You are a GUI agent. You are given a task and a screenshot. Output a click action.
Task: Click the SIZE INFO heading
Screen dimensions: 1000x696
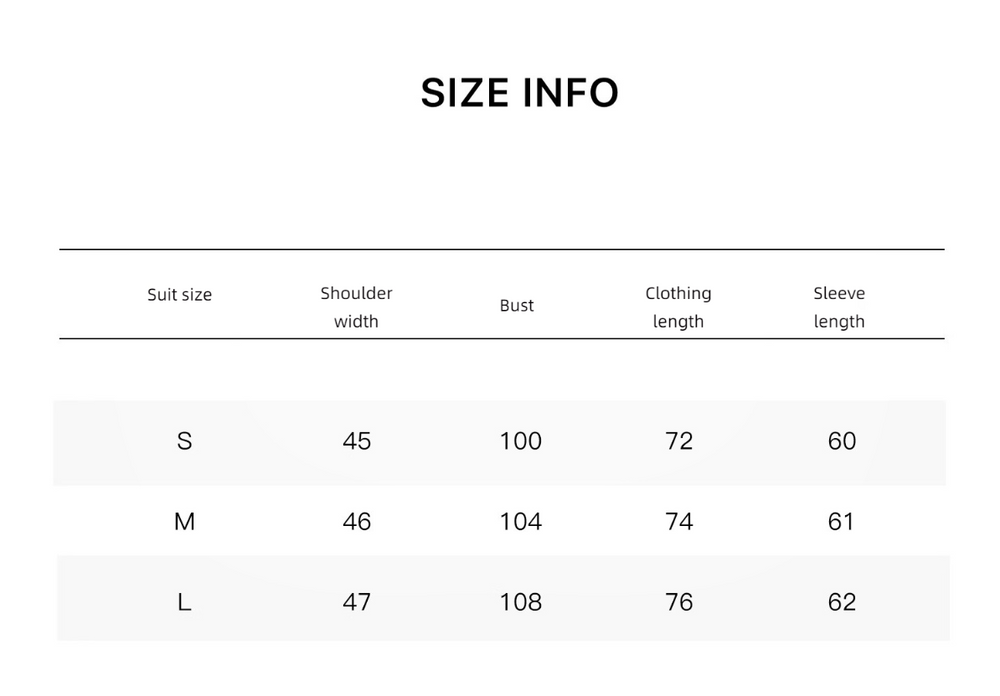tap(519, 93)
